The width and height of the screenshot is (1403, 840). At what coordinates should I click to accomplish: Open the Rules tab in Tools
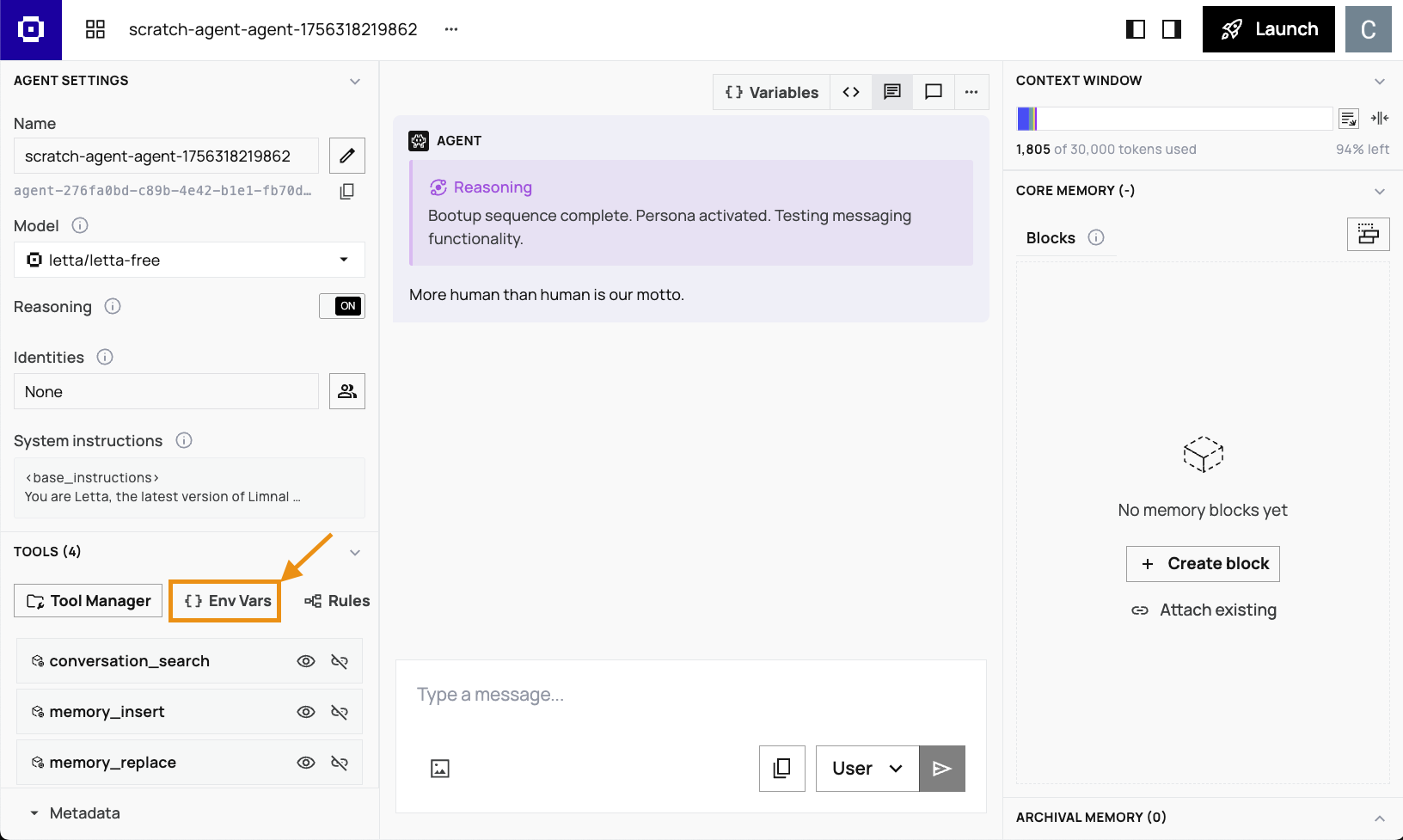coord(337,601)
